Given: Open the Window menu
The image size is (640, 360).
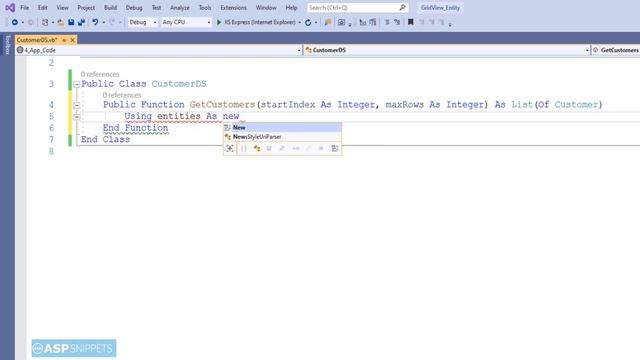Looking at the screenshot, I should [x=266, y=8].
